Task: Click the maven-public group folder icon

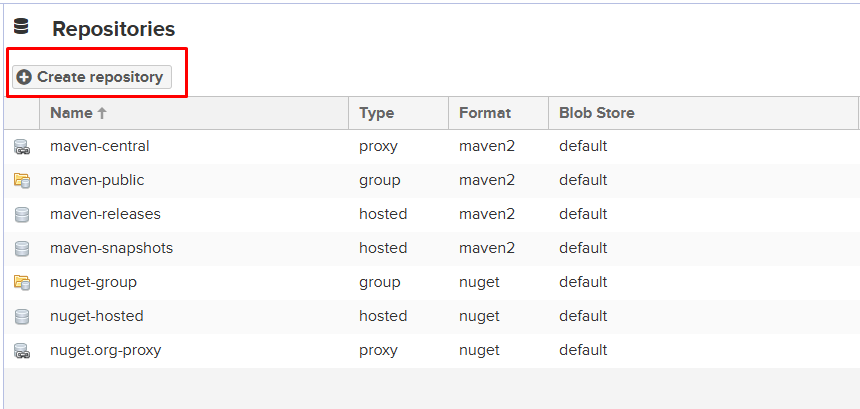Action: 21,181
